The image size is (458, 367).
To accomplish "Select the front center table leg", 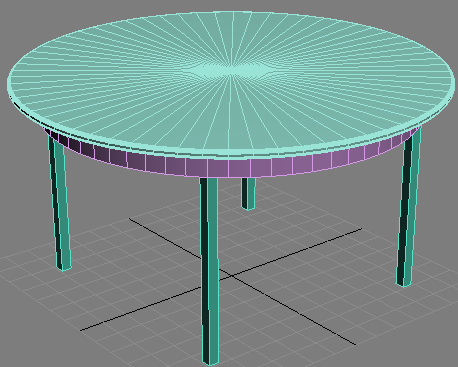I will pyautogui.click(x=209, y=271).
